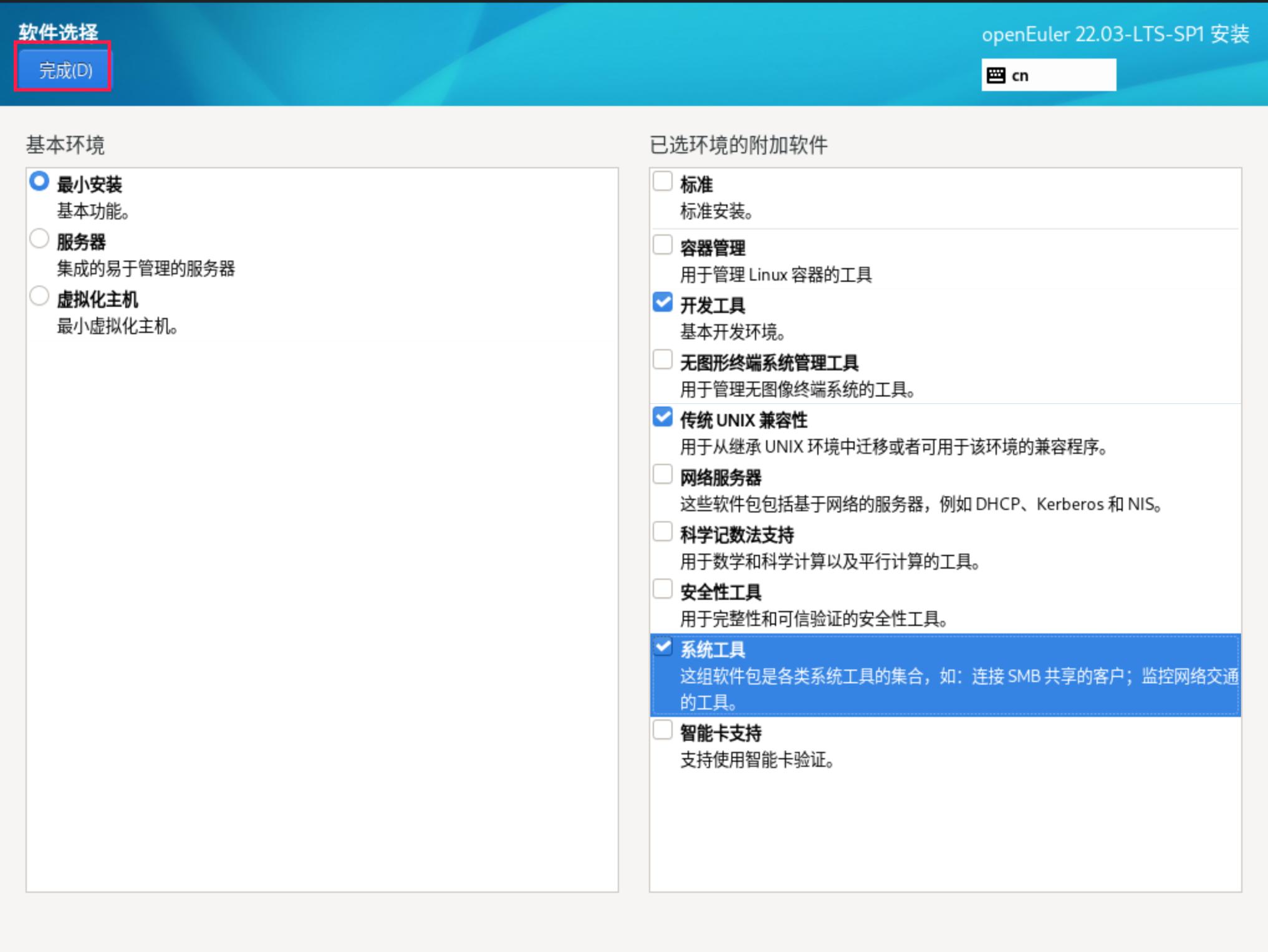
Task: Disable 传统 UNIX 兼容性 checkbox
Action: pos(663,417)
